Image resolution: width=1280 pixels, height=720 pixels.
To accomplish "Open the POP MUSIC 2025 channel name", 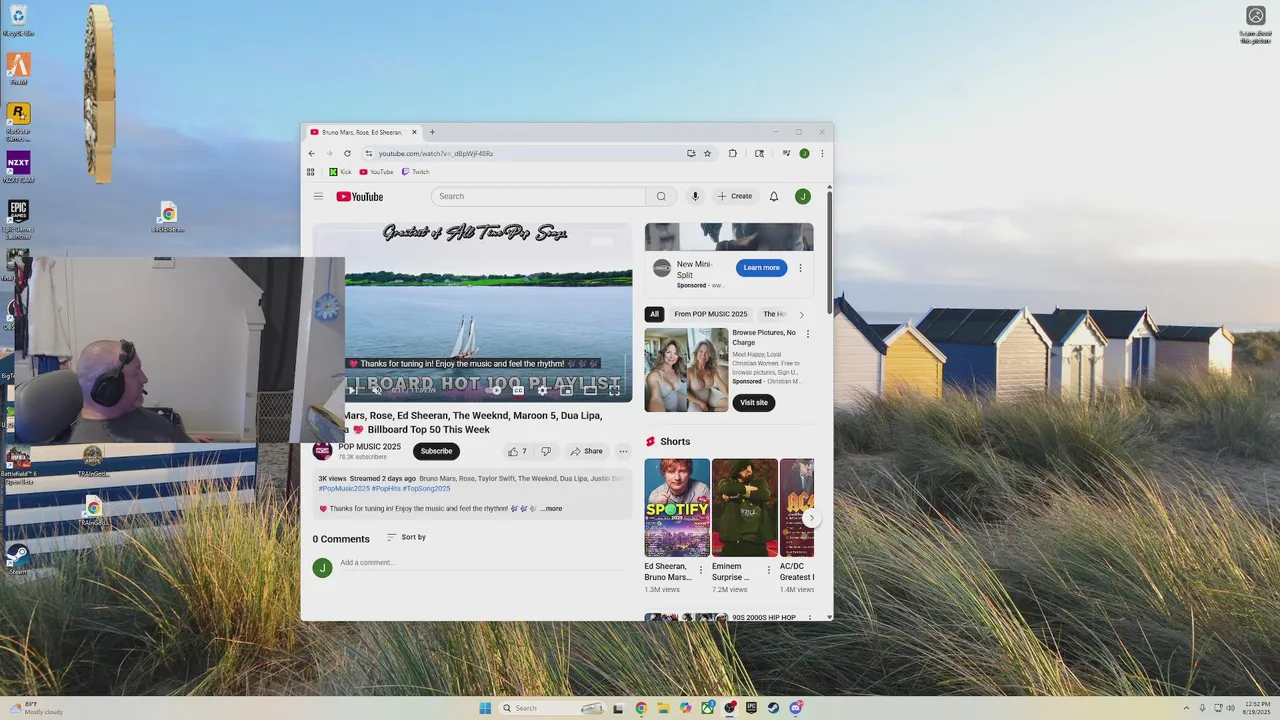I will (369, 447).
